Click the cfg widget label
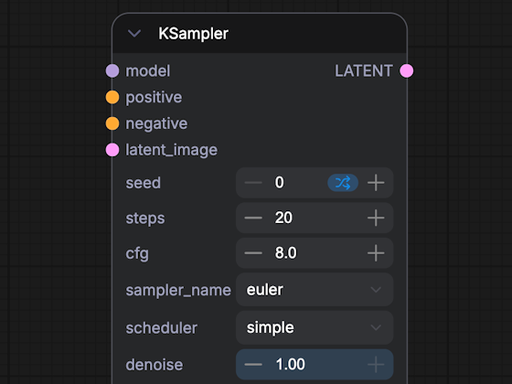The image size is (512, 384). point(137,254)
